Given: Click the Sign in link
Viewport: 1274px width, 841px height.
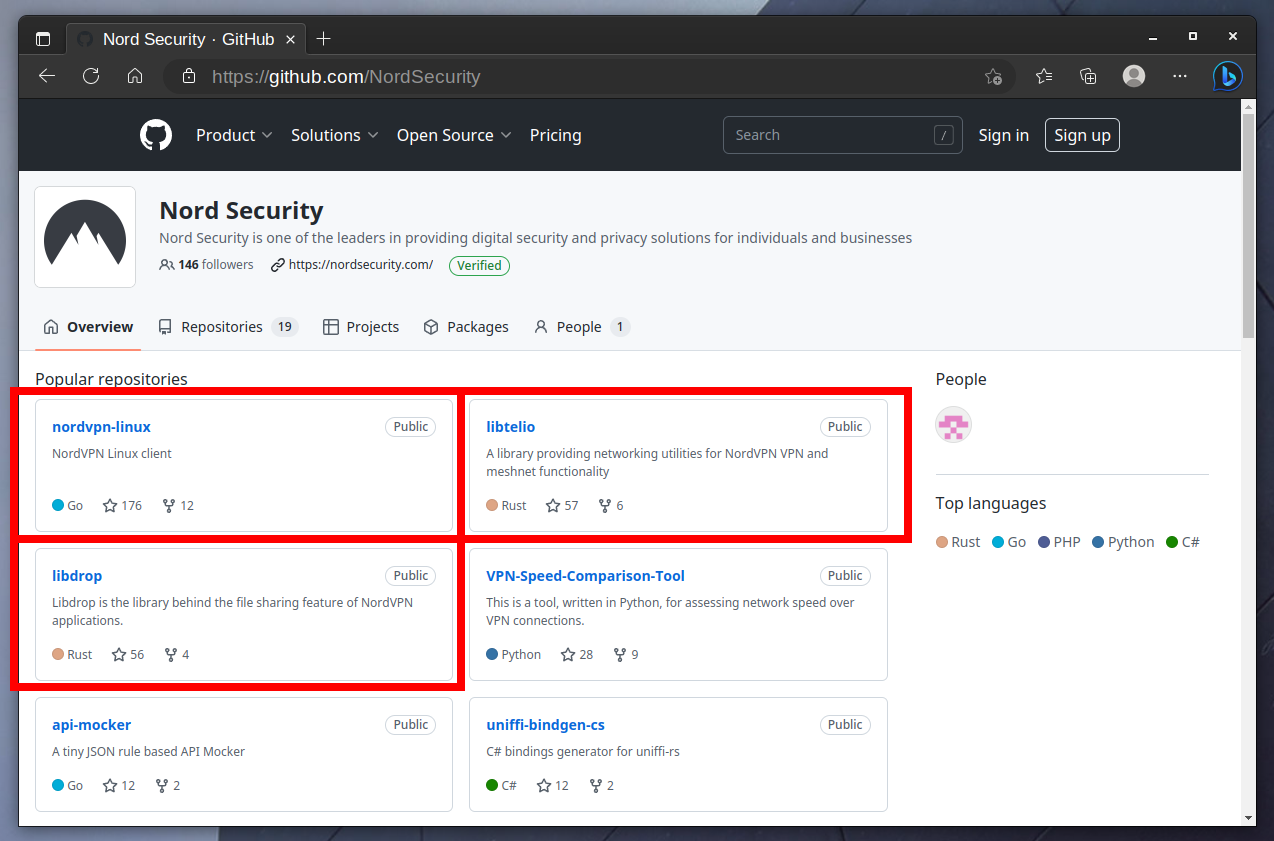Looking at the screenshot, I should pos(1003,135).
